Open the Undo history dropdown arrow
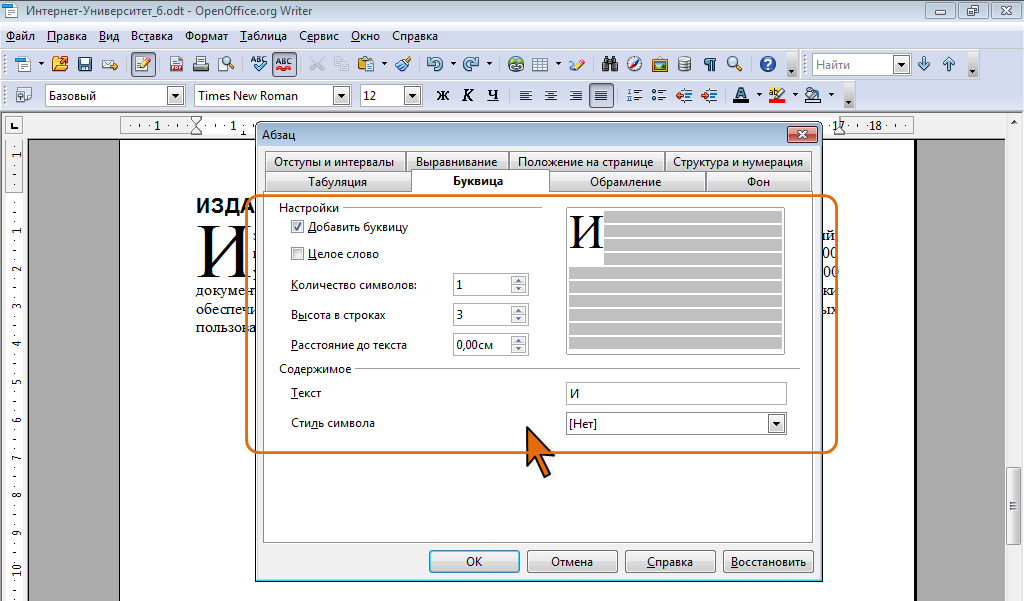Screen dimensions: 1024x601 [x=453, y=64]
